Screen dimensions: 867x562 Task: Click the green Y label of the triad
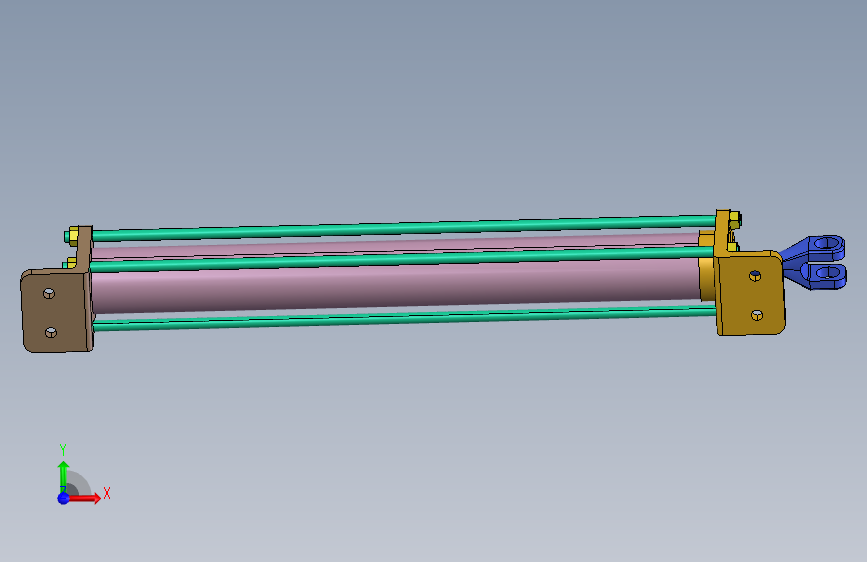pos(63,450)
